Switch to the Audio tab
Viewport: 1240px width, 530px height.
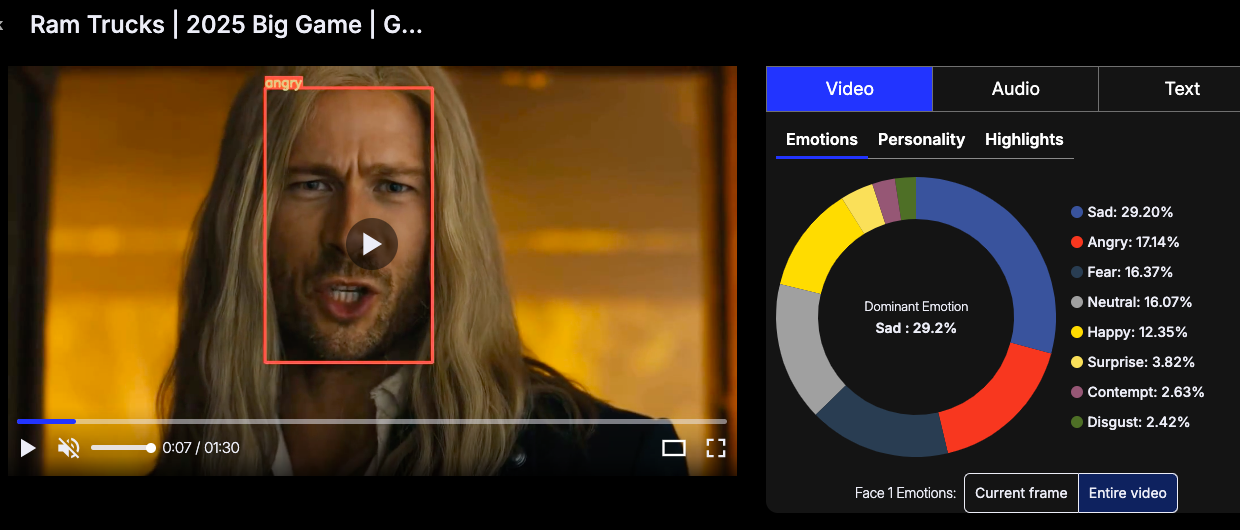coord(1015,89)
